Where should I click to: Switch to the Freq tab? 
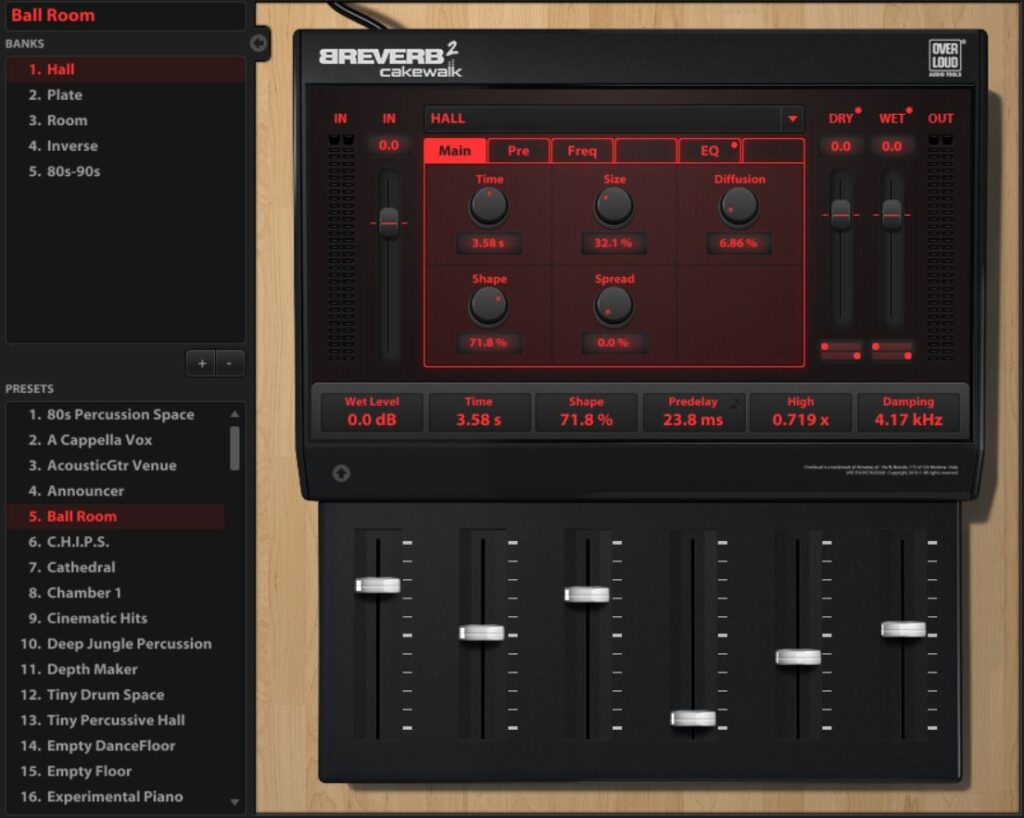coord(582,151)
